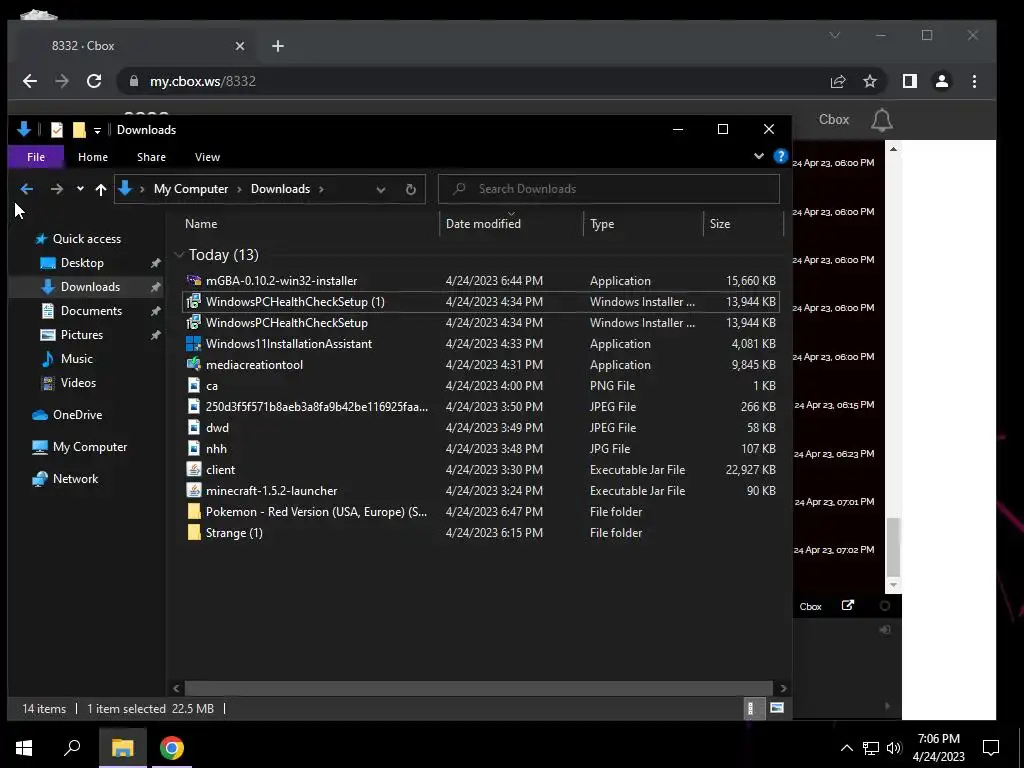Sort by Date modified column header

coord(483,223)
